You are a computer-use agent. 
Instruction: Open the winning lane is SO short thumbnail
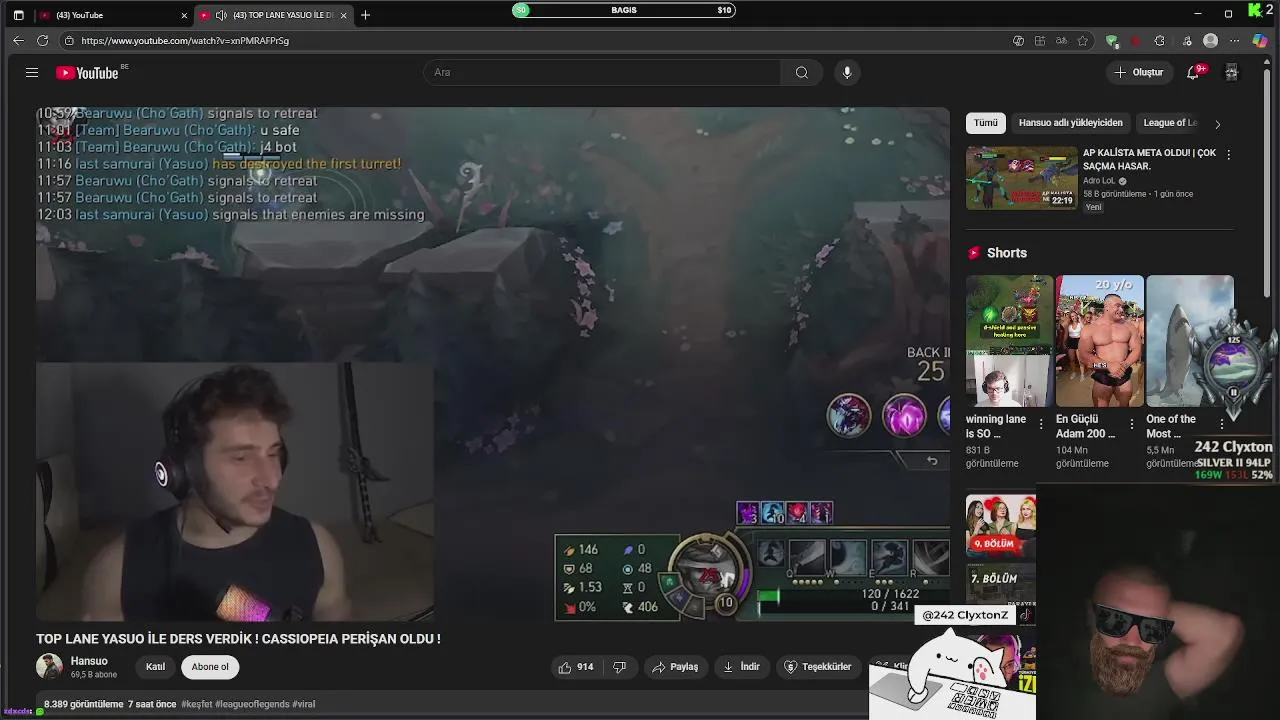coord(1009,341)
